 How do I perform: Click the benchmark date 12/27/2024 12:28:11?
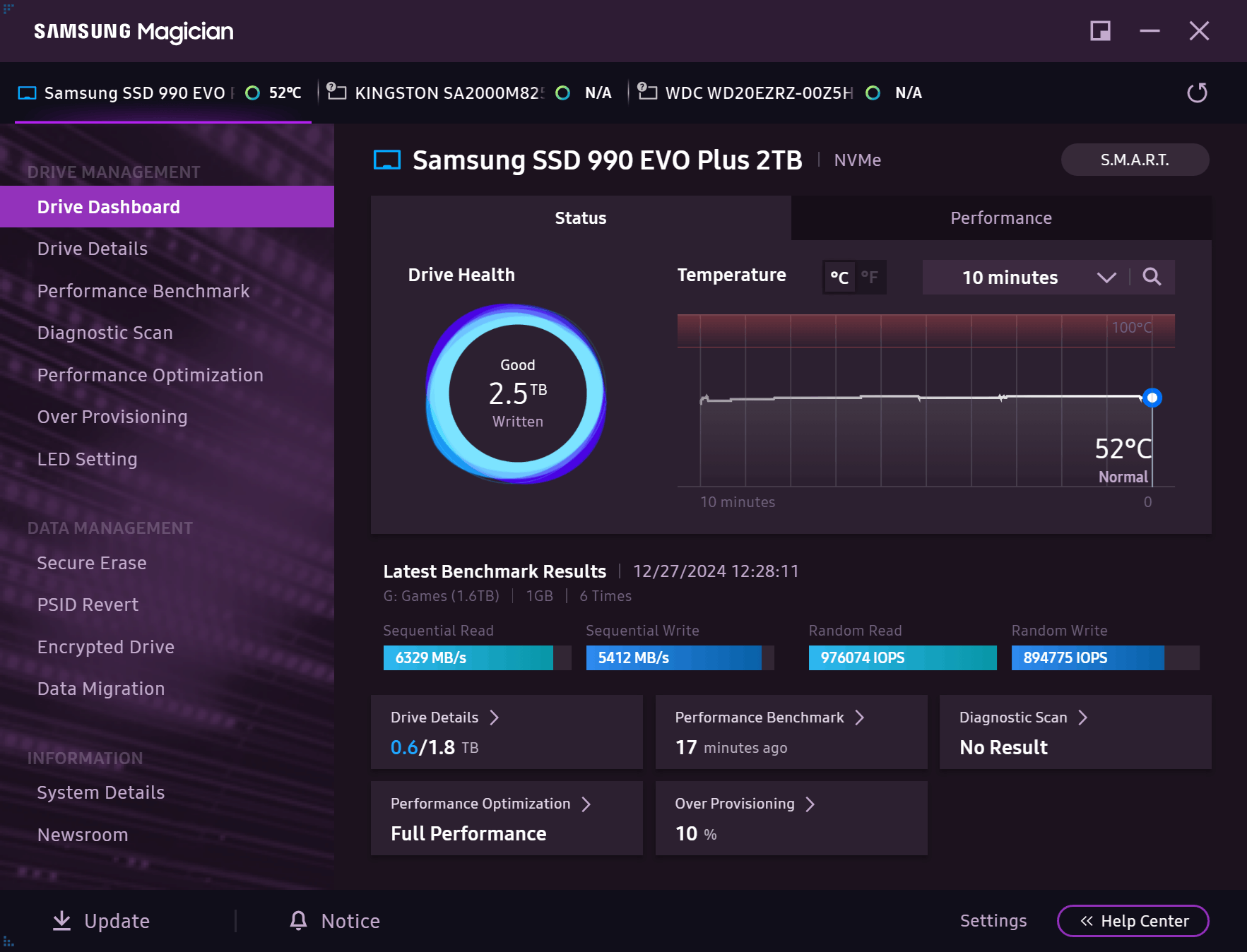coord(716,571)
